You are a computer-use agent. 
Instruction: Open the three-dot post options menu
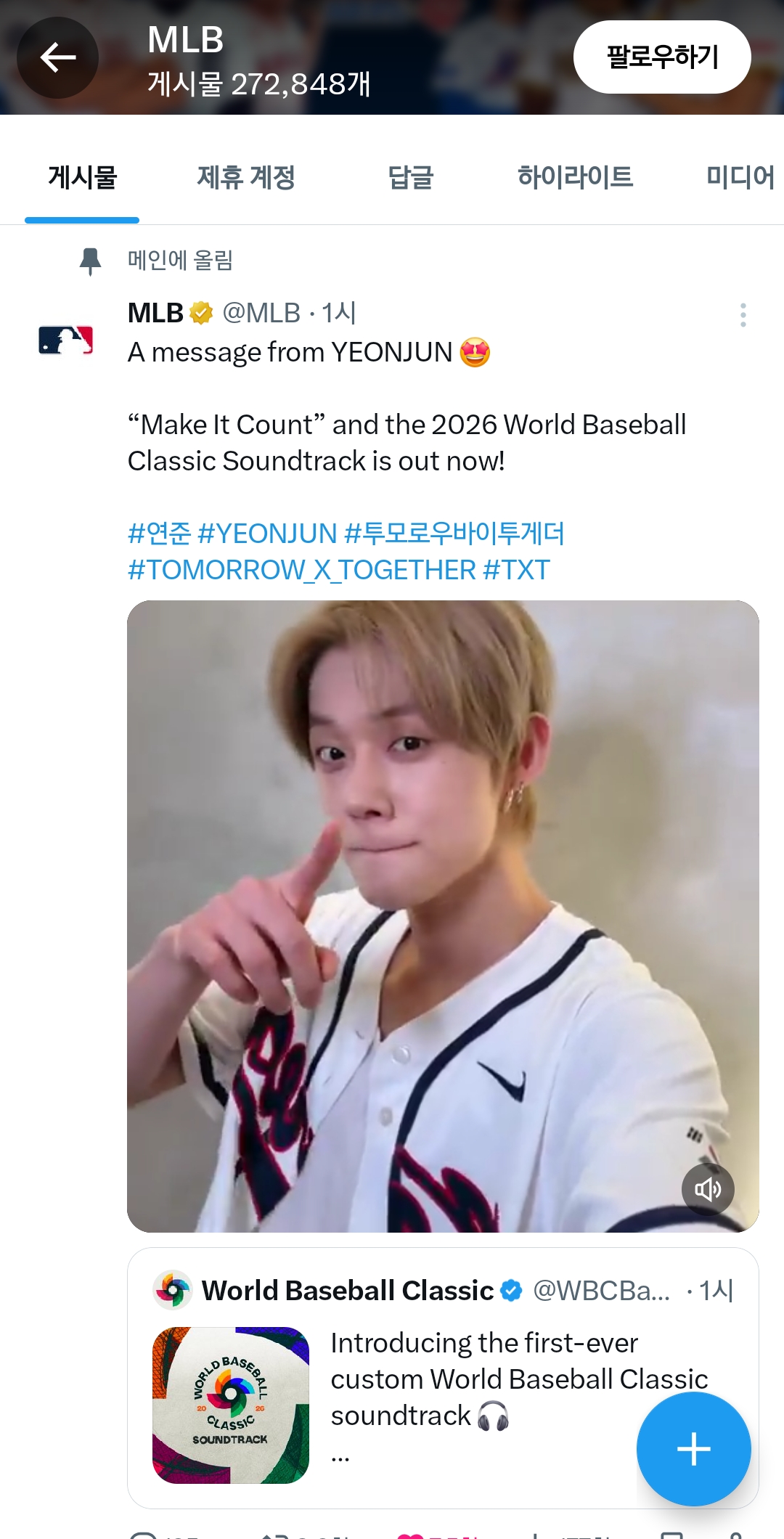(743, 315)
